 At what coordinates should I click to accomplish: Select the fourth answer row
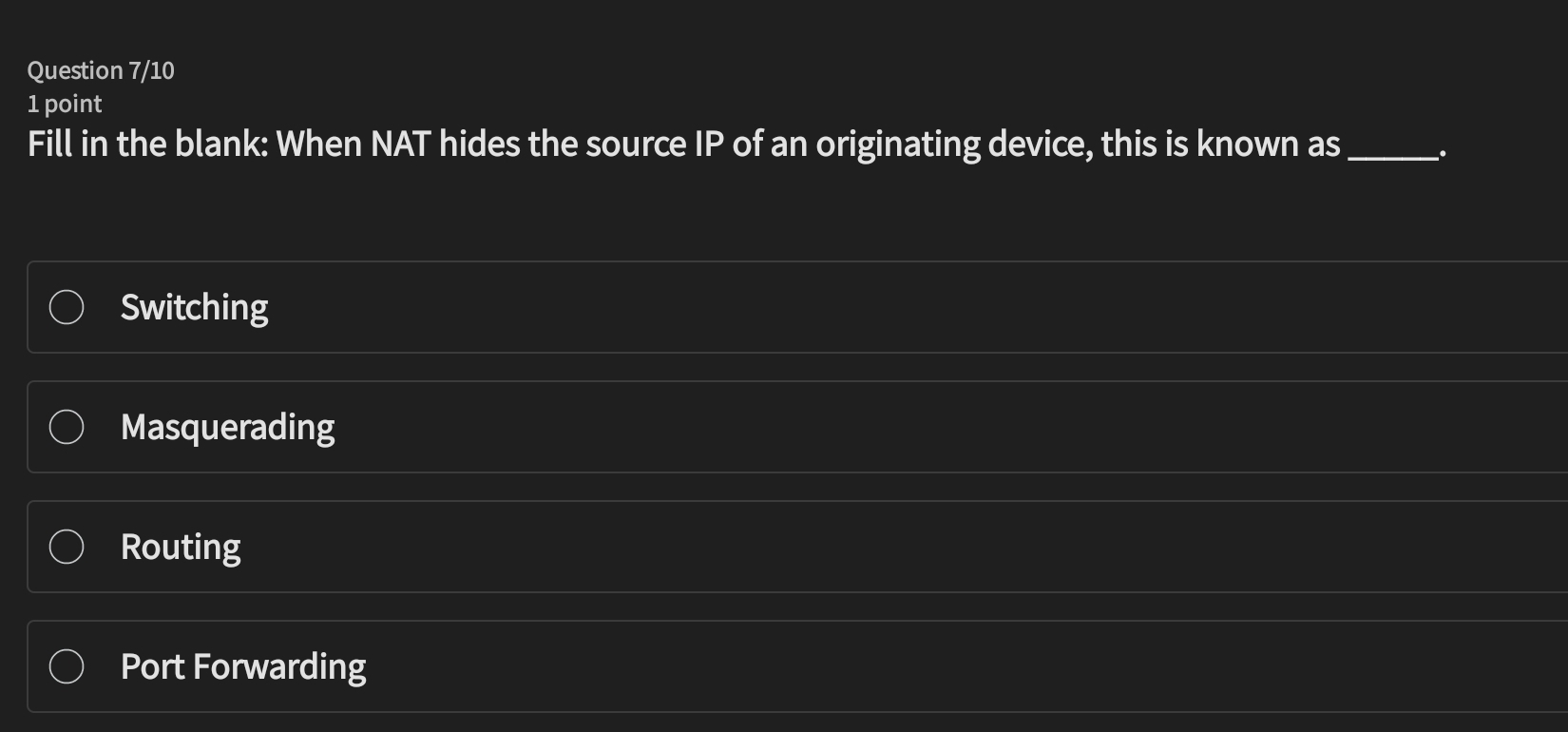point(760,666)
